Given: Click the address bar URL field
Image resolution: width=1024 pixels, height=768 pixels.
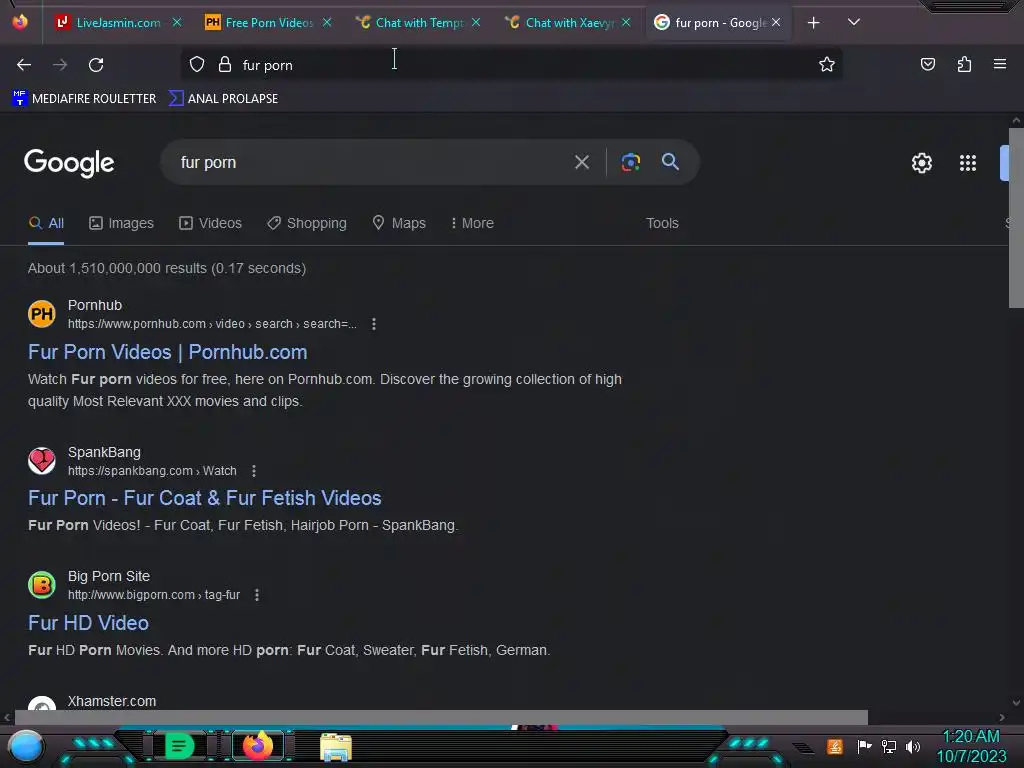Looking at the screenshot, I should pyautogui.click(x=511, y=65).
